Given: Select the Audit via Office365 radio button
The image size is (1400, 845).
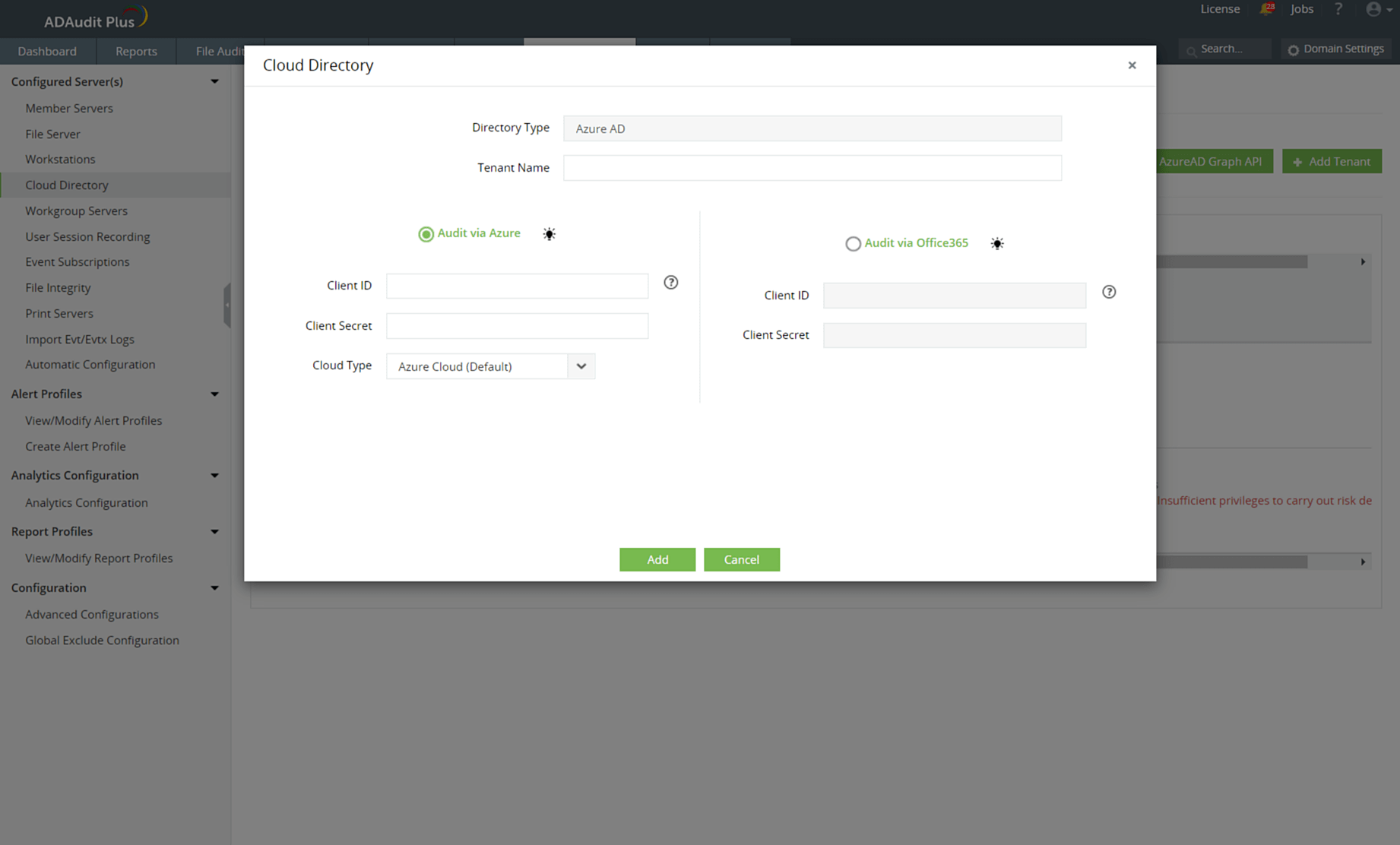Looking at the screenshot, I should coord(853,243).
